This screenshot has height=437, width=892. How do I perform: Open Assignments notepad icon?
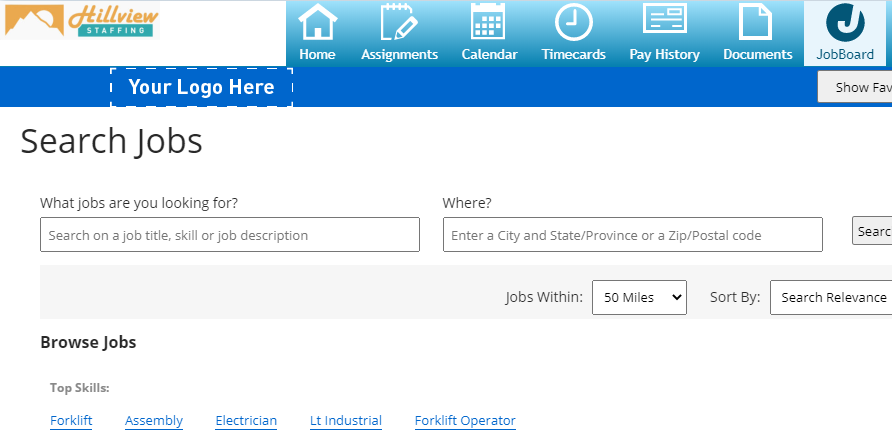(399, 22)
